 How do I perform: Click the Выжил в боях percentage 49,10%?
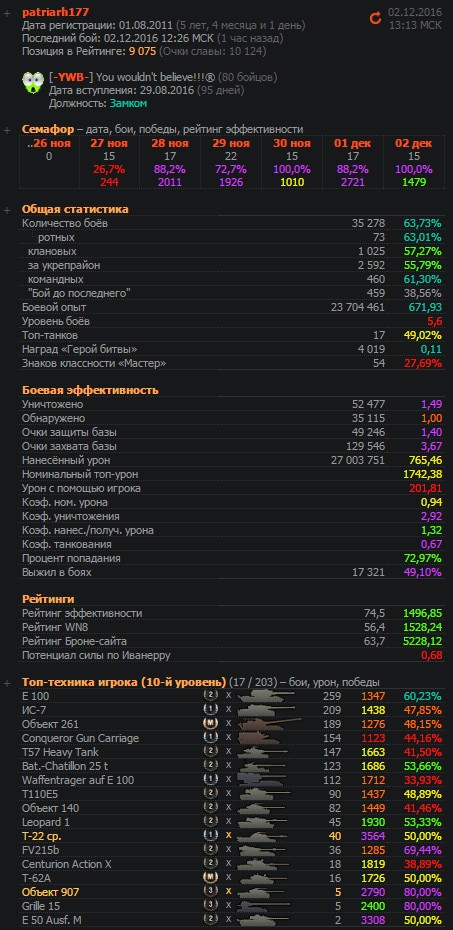click(422, 572)
